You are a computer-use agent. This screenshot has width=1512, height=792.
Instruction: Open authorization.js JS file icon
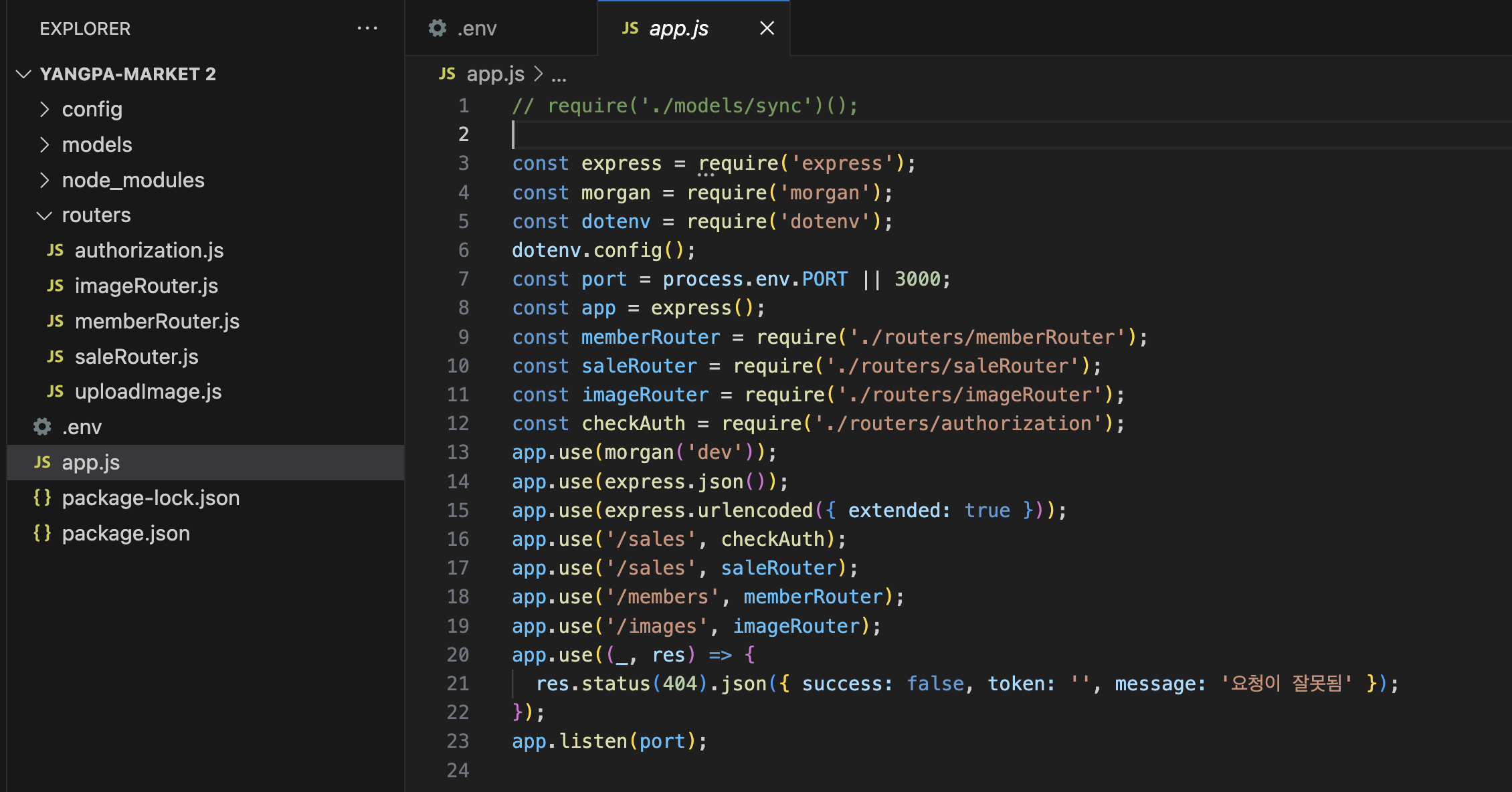point(55,250)
